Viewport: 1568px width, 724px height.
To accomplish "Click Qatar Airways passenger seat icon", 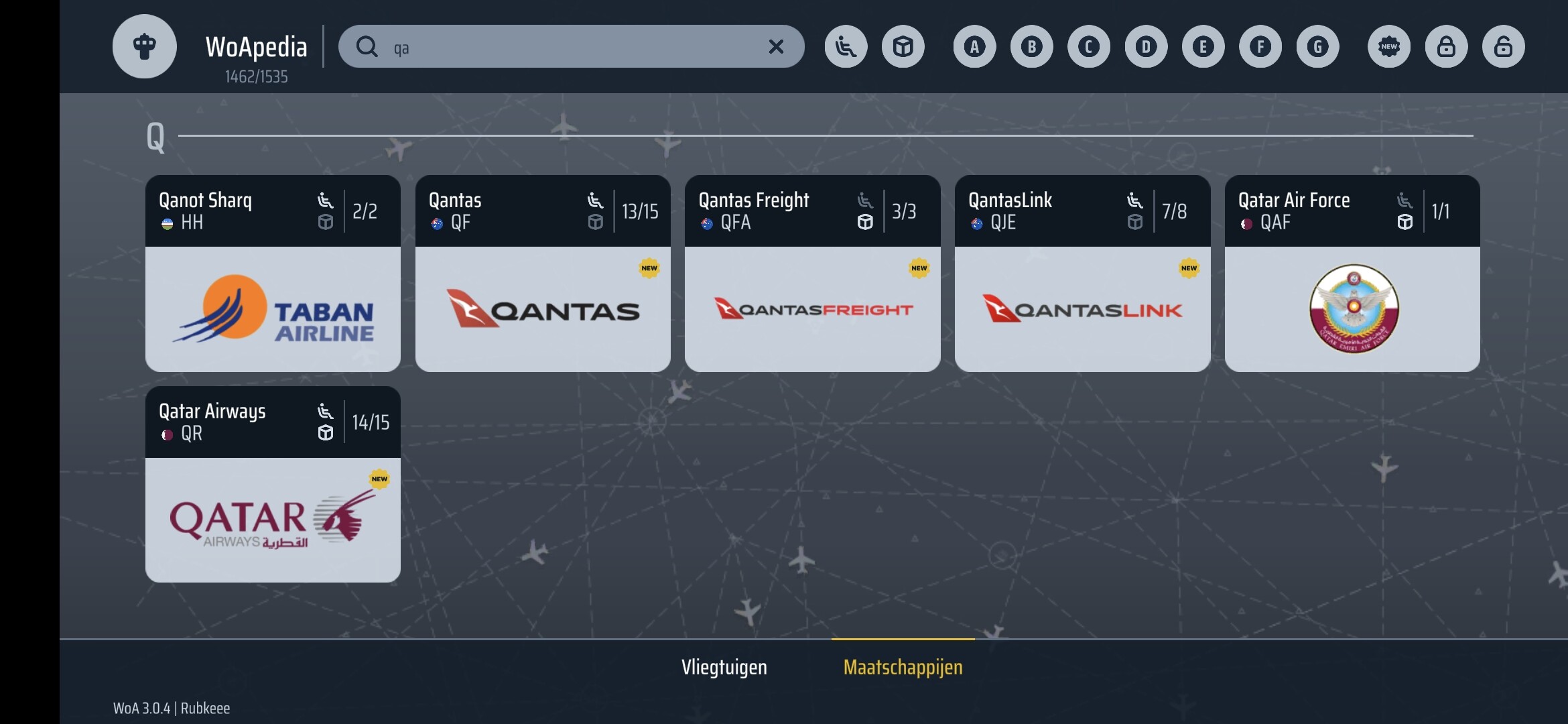I will 326,411.
